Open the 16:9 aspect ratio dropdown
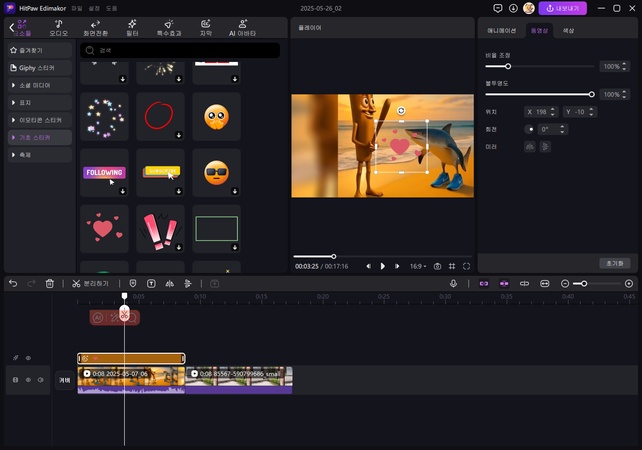642x450 pixels. click(417, 266)
